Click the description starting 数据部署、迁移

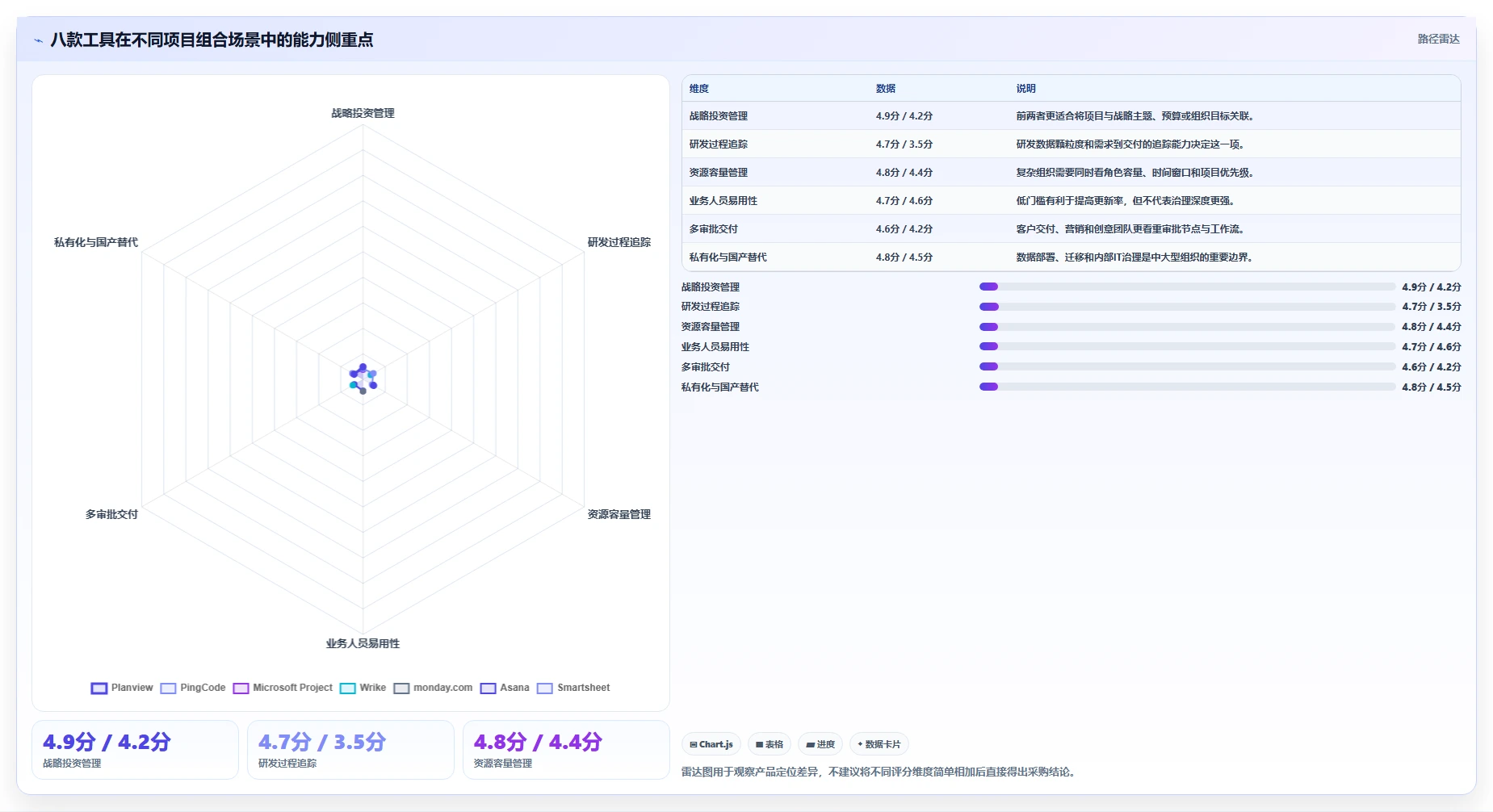tap(1134, 257)
